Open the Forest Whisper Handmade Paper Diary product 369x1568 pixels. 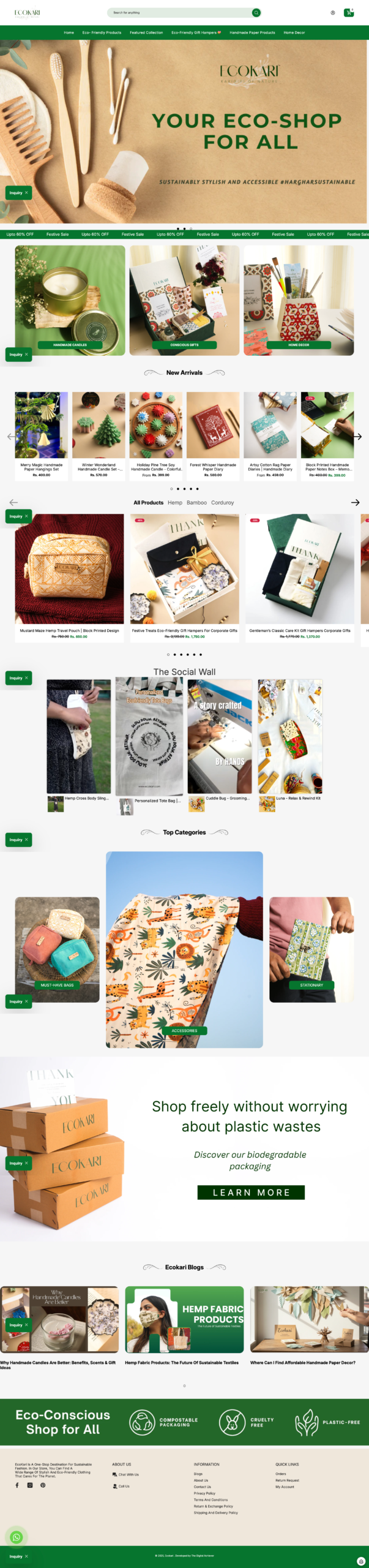tap(213, 436)
